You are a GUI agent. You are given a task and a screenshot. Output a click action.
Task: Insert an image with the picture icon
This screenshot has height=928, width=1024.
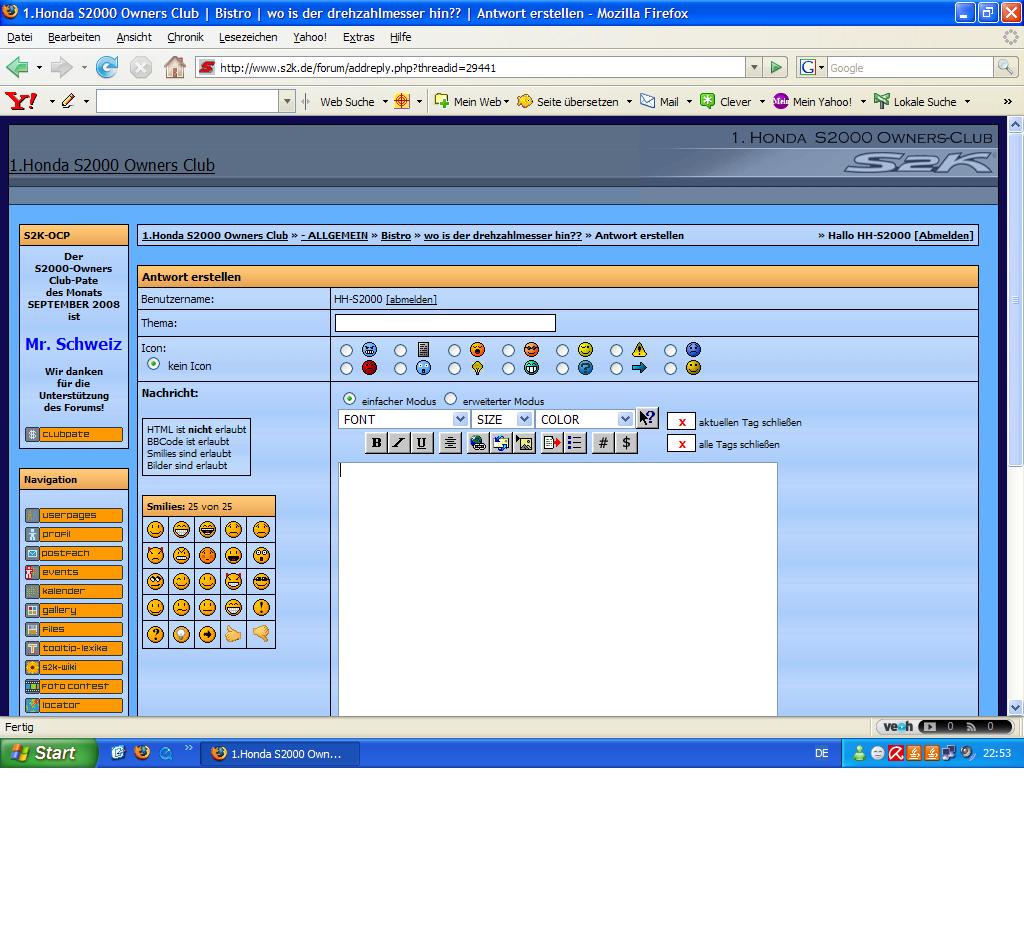(524, 443)
